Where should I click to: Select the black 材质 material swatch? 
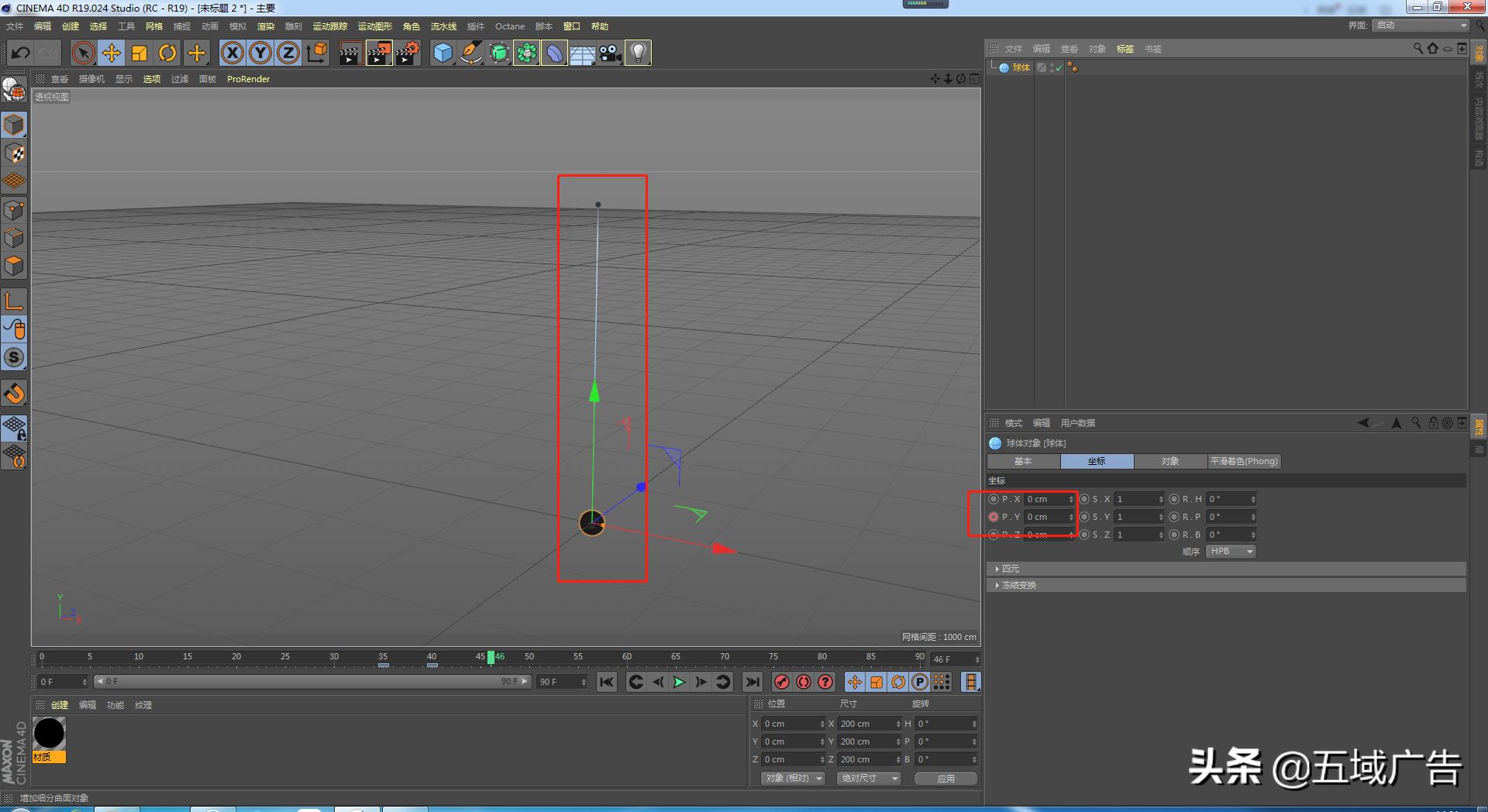click(49, 734)
